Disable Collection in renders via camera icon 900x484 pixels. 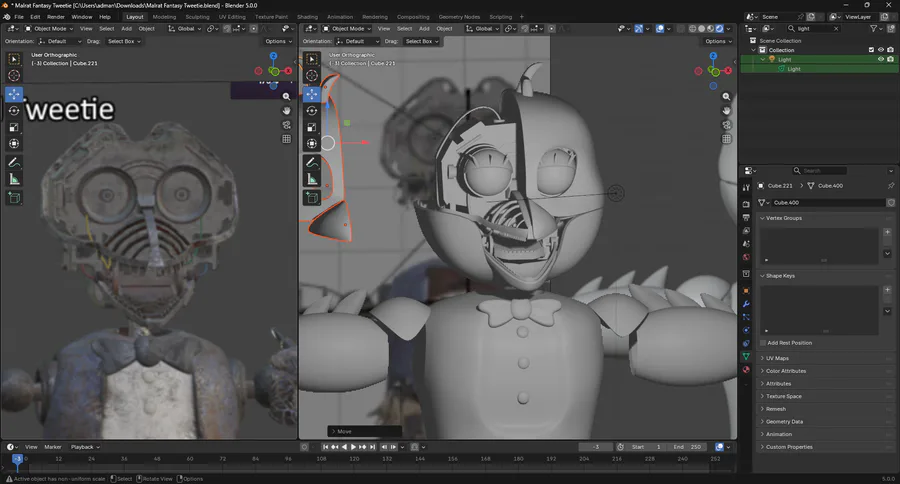(x=890, y=50)
